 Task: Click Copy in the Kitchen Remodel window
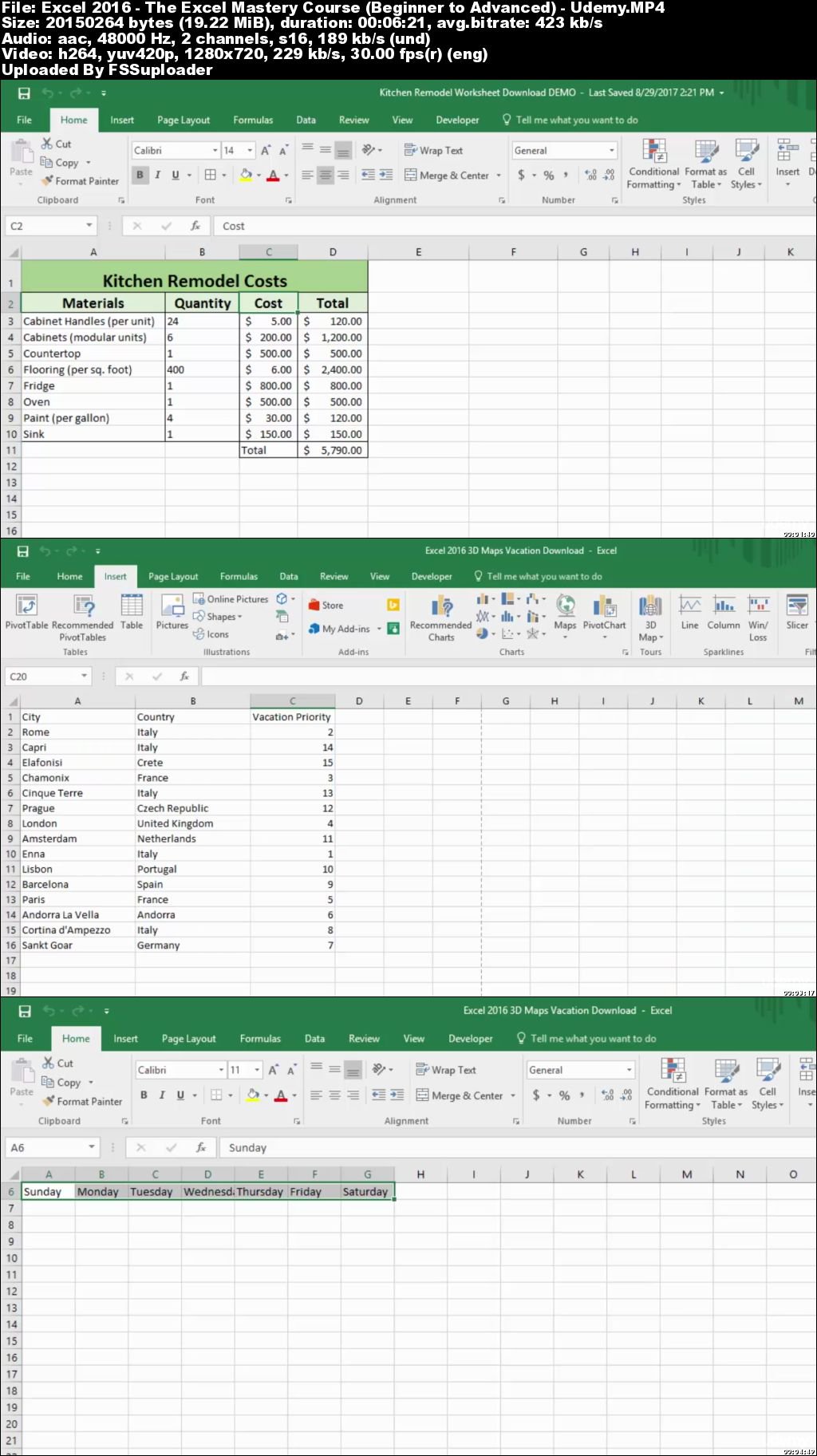point(60,163)
